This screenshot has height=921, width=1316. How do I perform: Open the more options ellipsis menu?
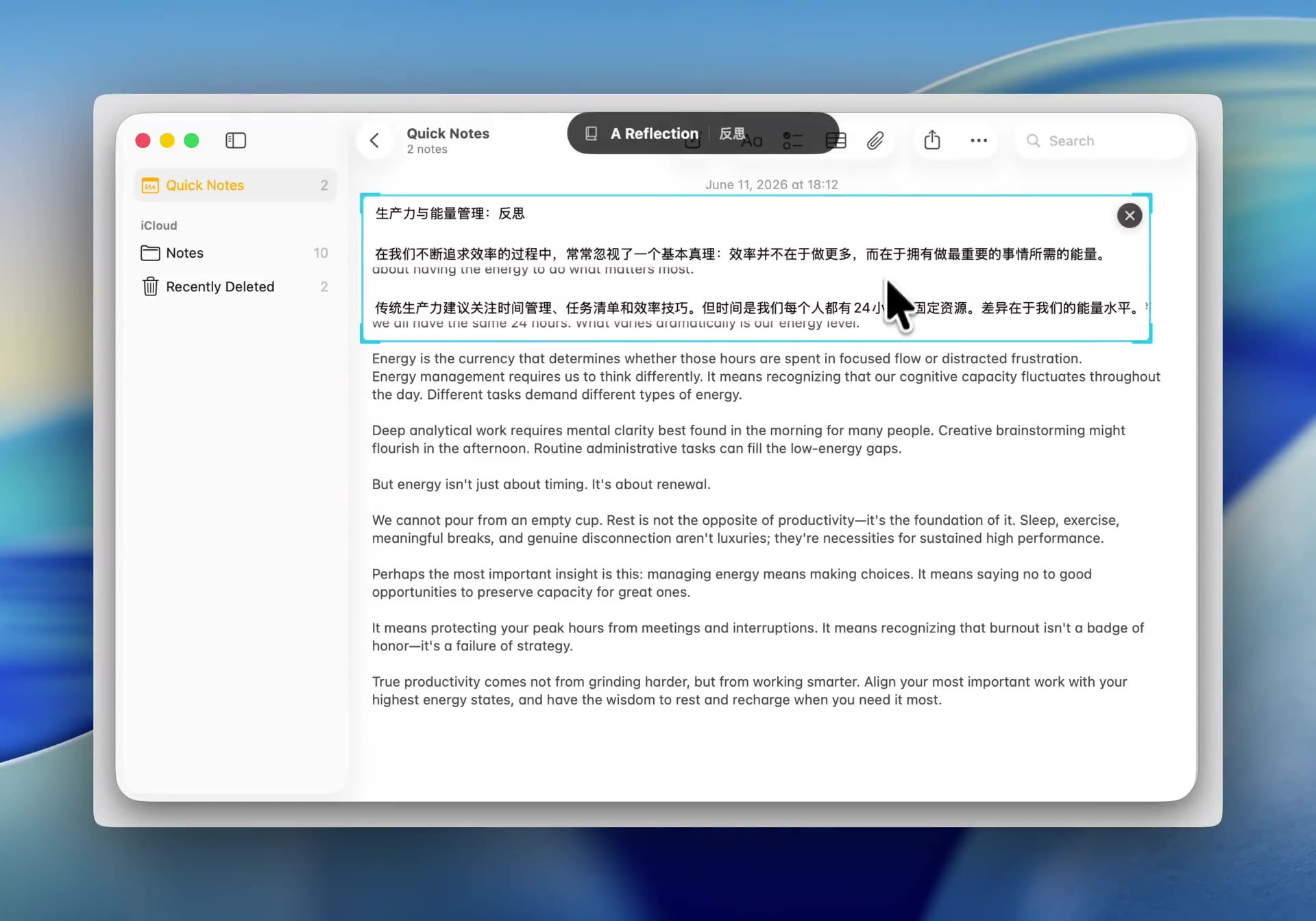[x=979, y=140]
